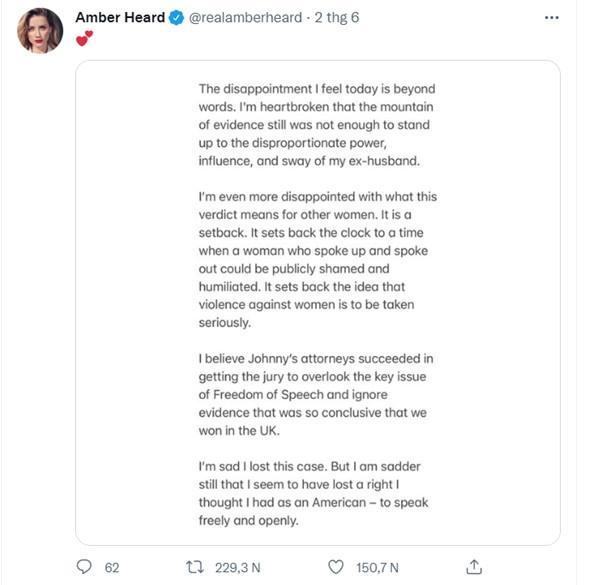This screenshot has width=600, height=585.
Task: Click the like count 150,7 N
Action: click(378, 567)
